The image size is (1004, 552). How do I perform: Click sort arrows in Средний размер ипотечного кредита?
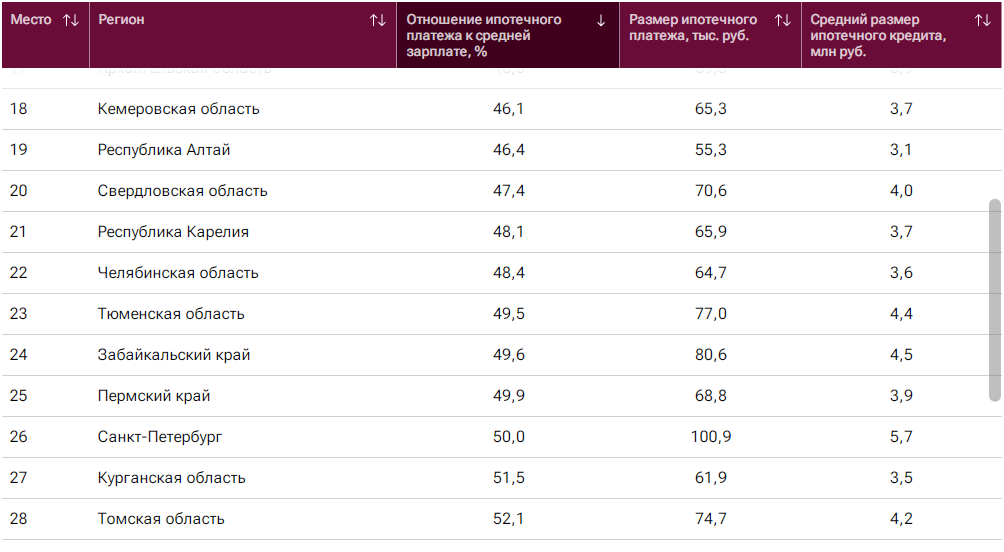tap(983, 20)
